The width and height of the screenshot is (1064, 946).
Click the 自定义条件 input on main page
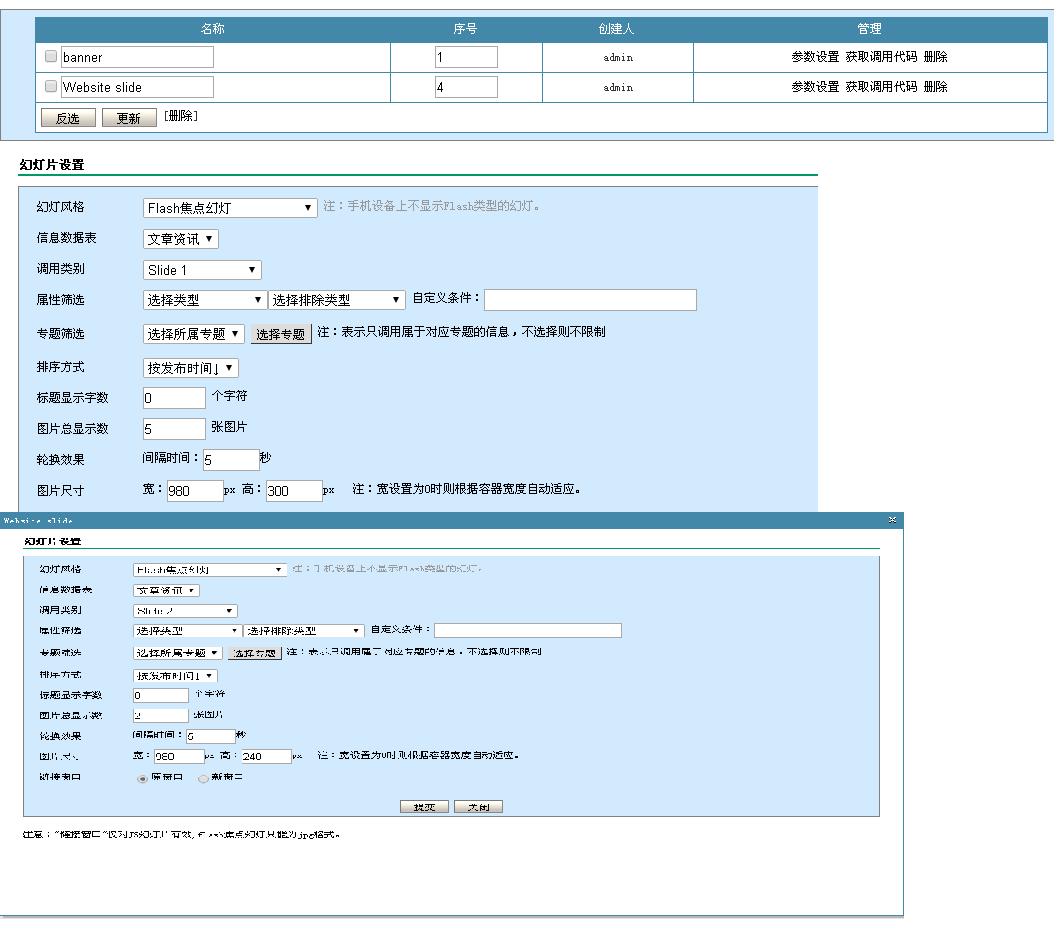pos(590,300)
